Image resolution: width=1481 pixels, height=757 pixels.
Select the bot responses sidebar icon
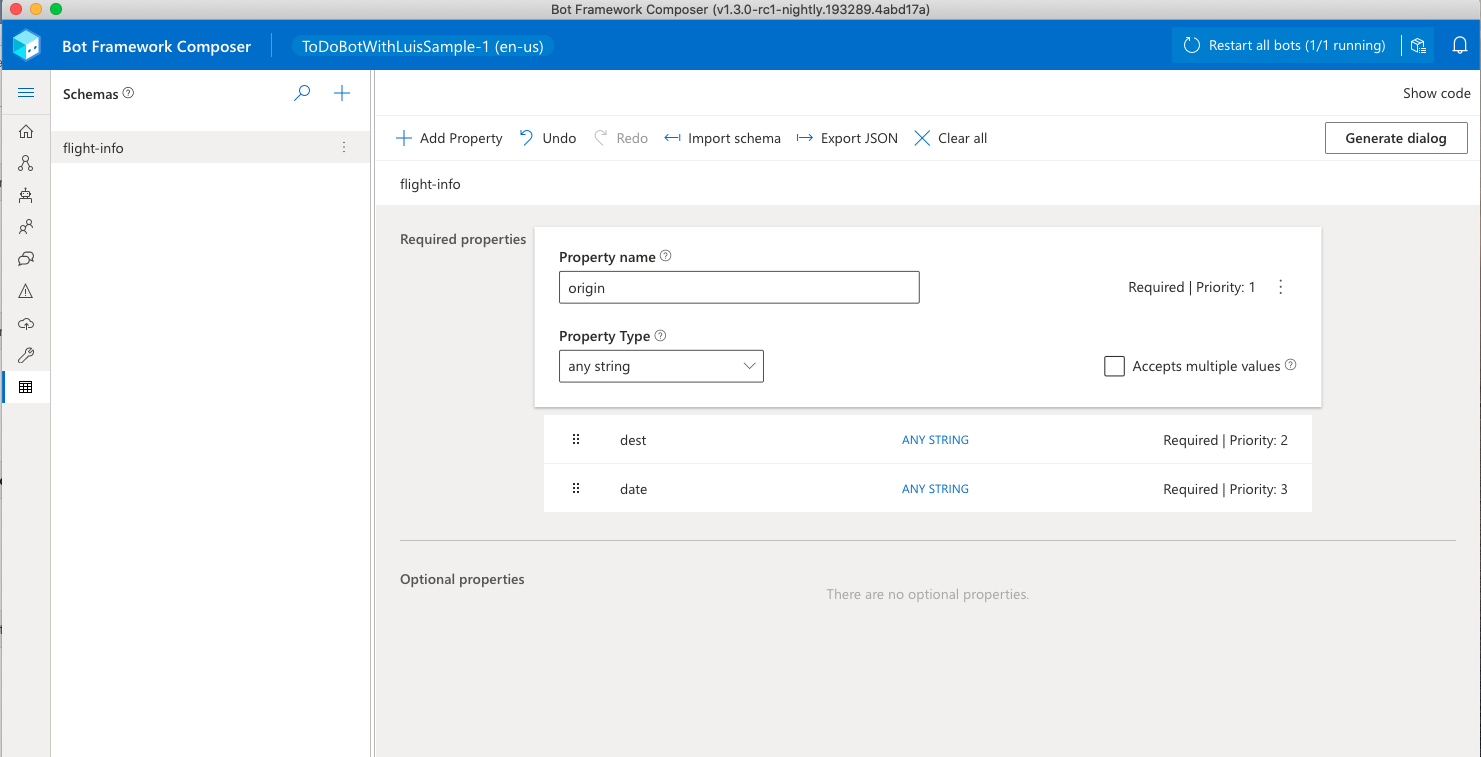[x=26, y=195]
